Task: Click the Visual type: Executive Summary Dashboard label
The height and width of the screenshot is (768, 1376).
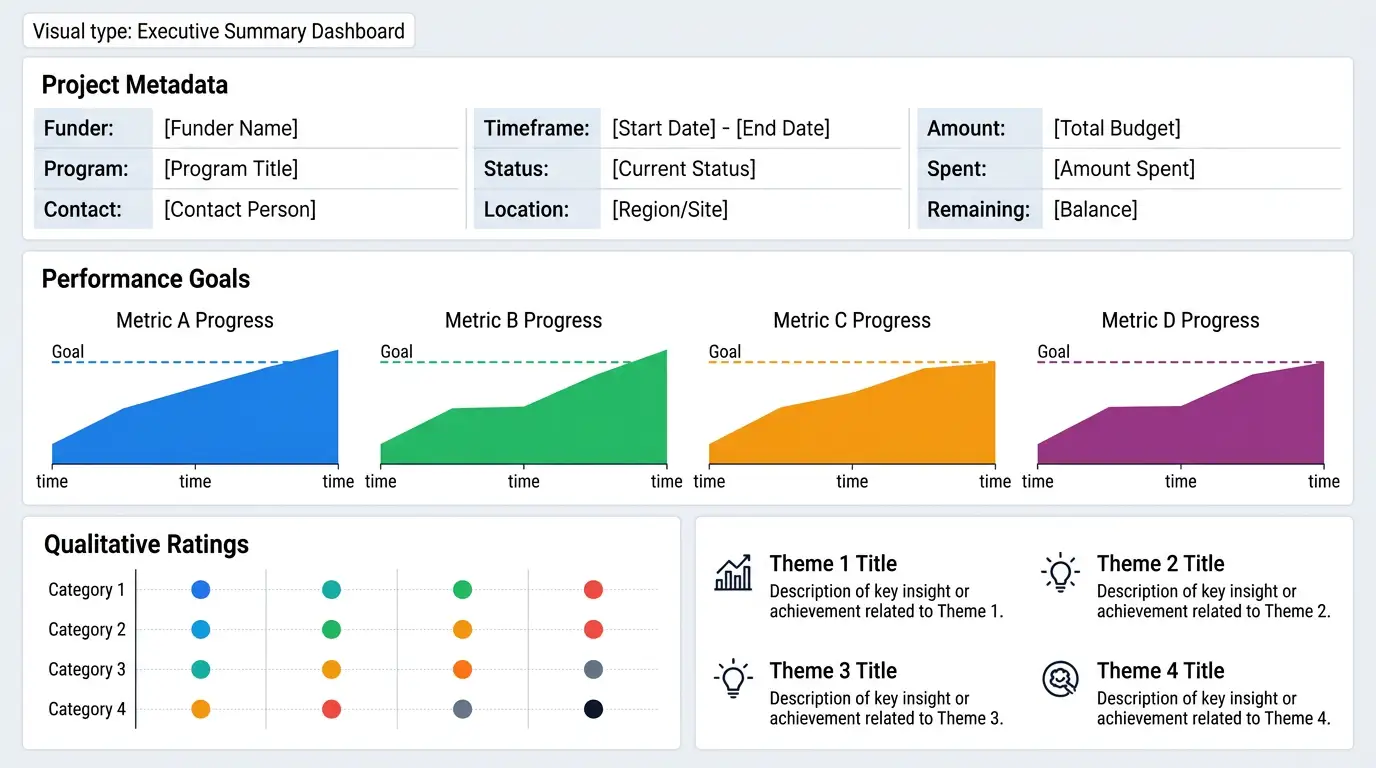Action: 219,31
